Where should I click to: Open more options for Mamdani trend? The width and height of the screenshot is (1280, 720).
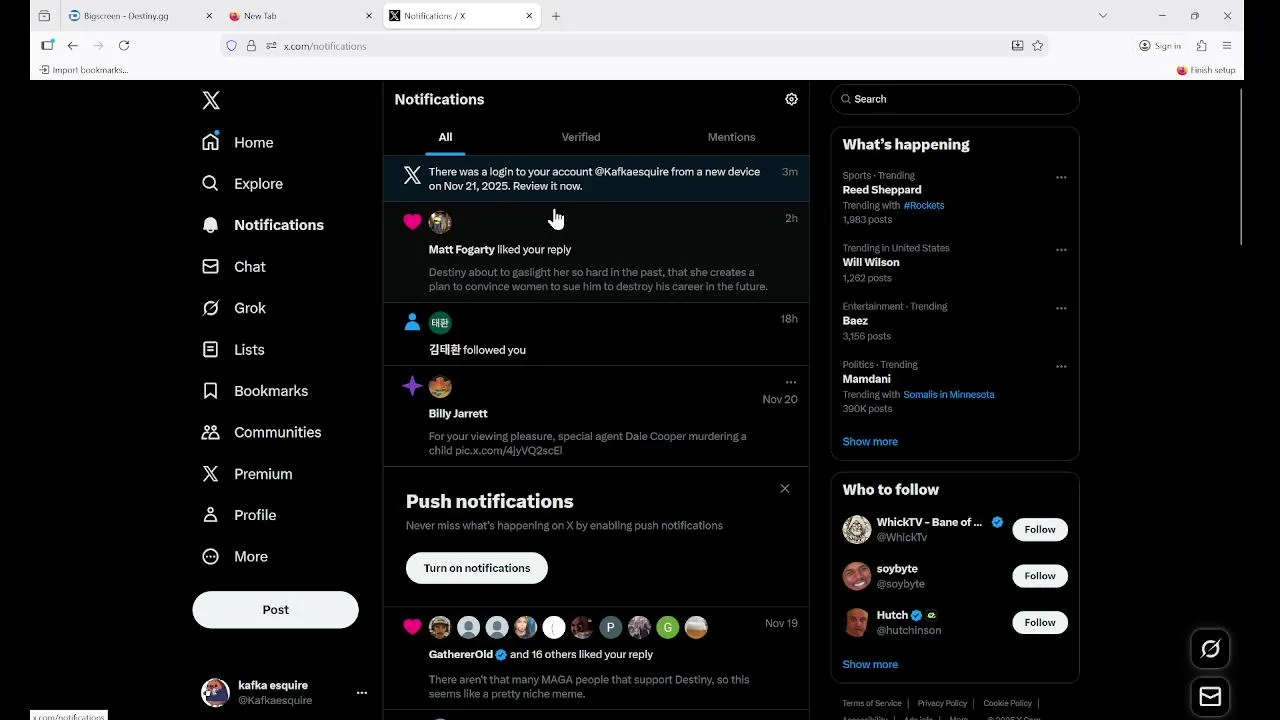click(x=1061, y=367)
